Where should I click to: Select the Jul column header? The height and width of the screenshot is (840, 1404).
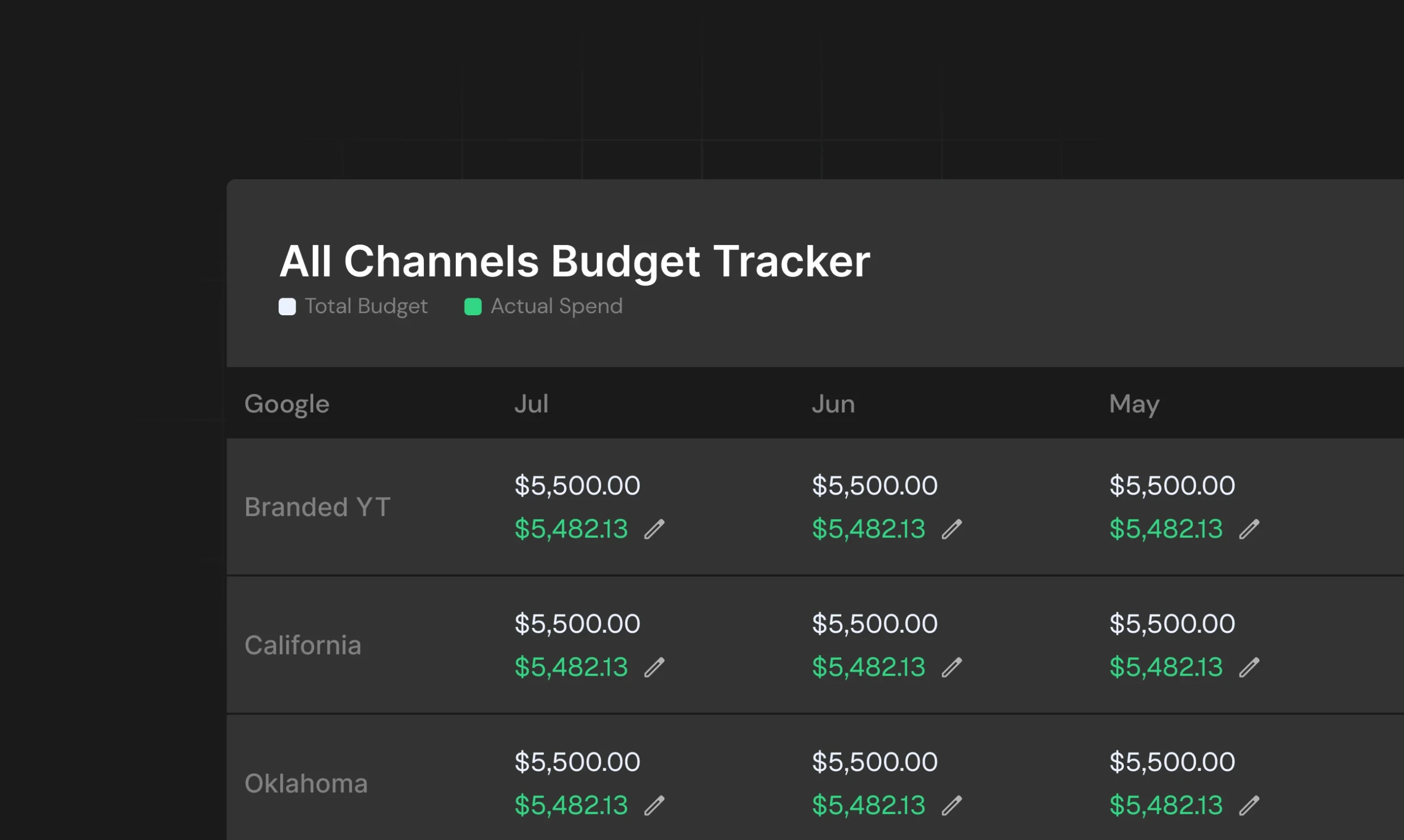click(531, 404)
